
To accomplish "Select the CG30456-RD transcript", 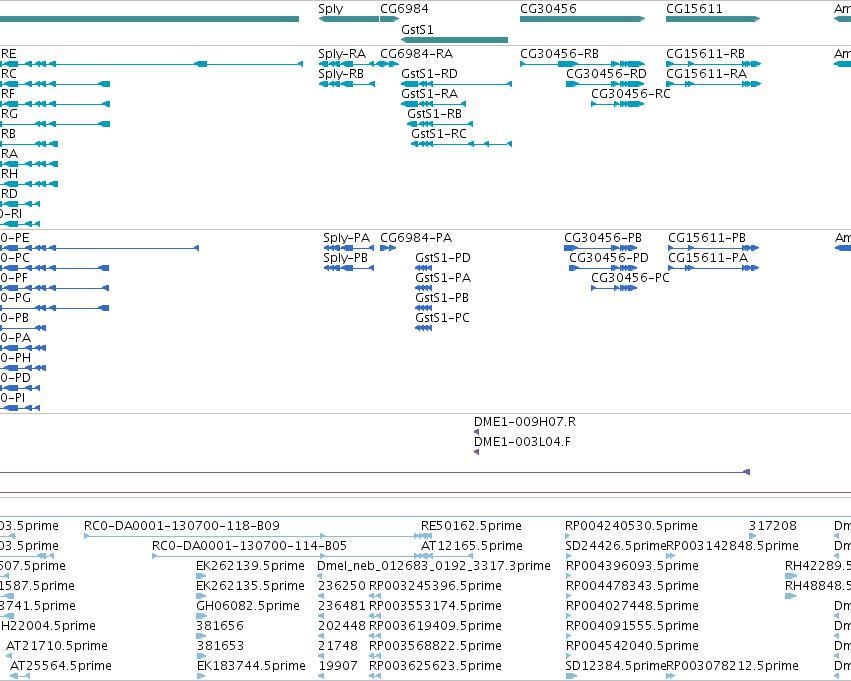I will pos(605,84).
